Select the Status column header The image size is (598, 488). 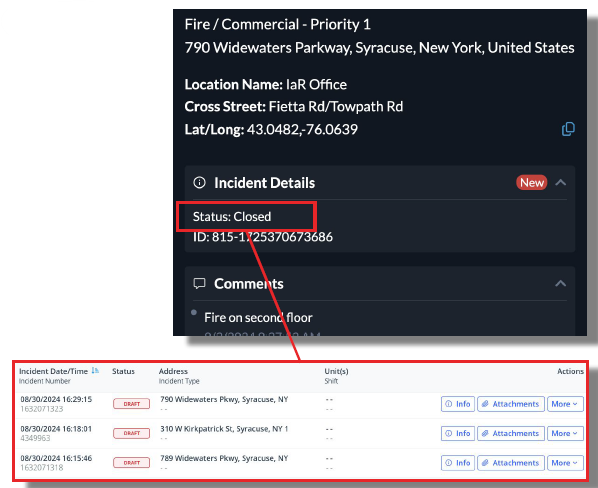[123, 371]
